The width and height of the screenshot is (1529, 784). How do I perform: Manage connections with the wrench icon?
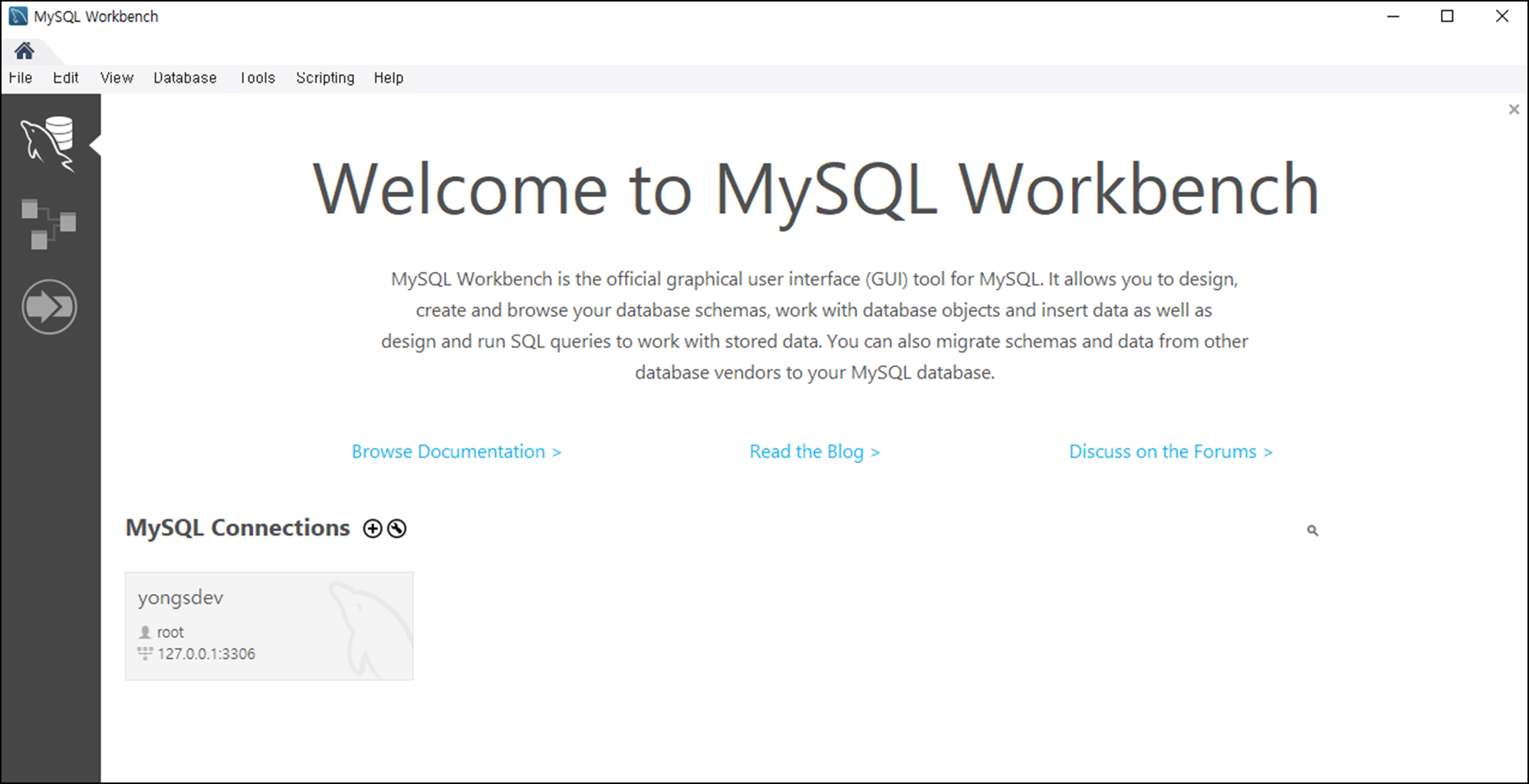(x=397, y=529)
